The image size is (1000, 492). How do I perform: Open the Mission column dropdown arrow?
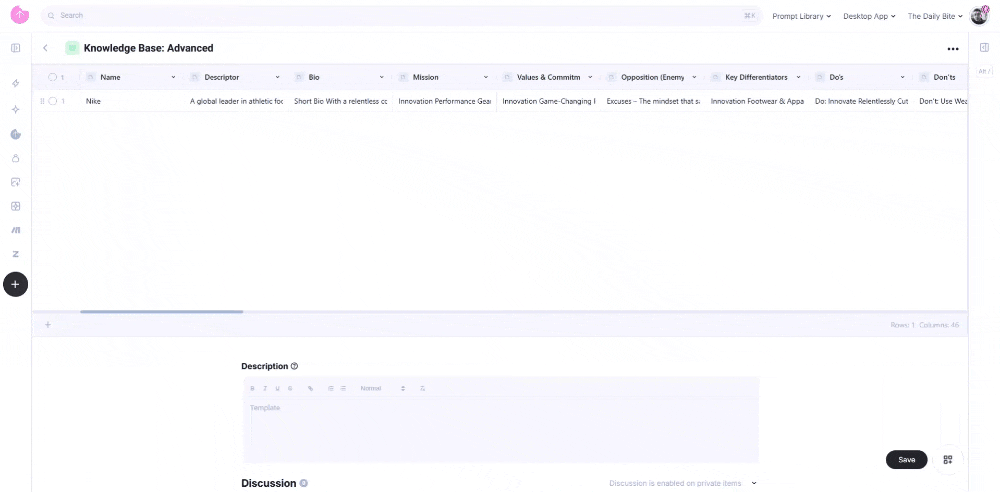click(486, 77)
